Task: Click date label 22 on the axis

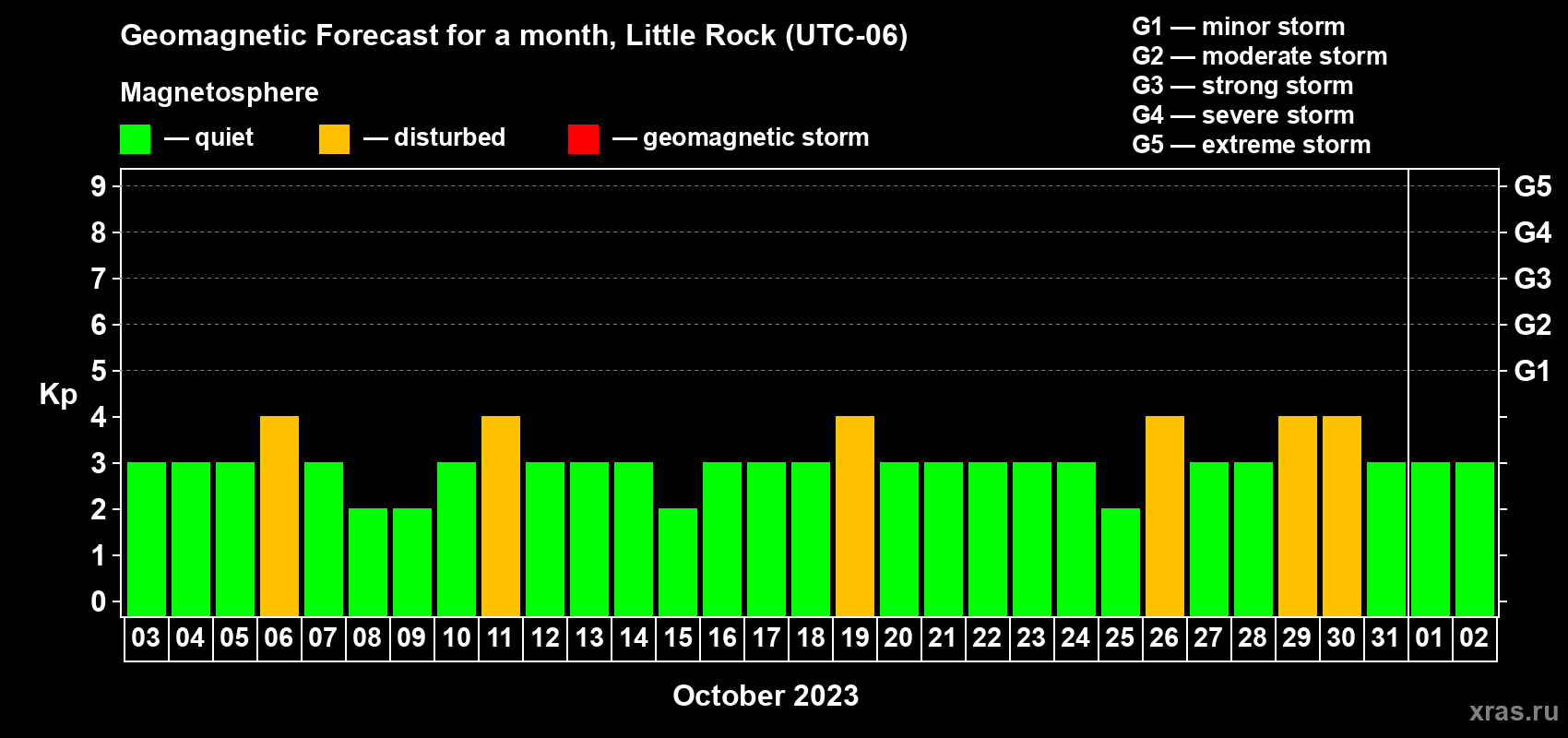Action: [987, 637]
